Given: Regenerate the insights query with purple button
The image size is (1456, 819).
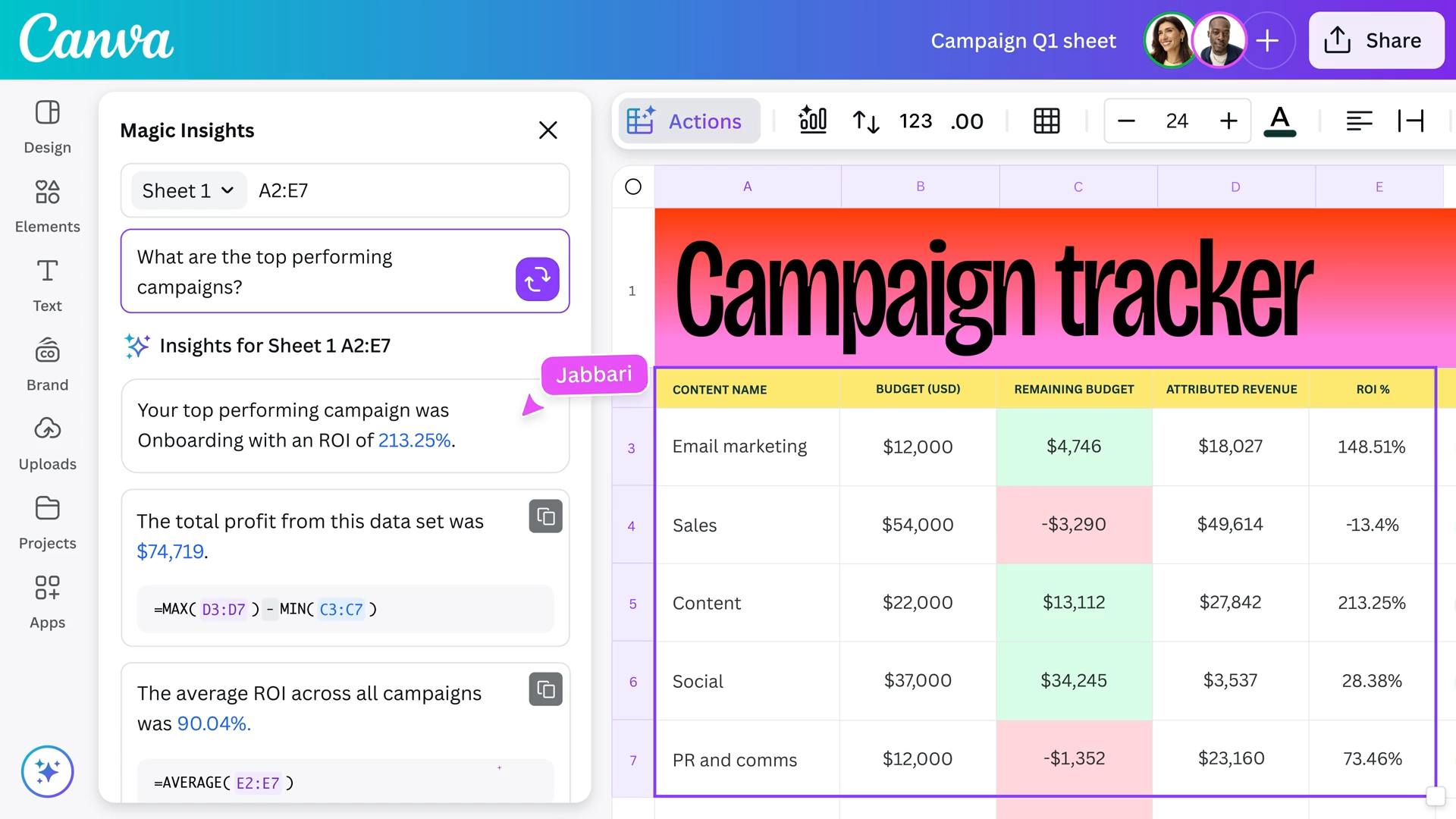Looking at the screenshot, I should (537, 279).
